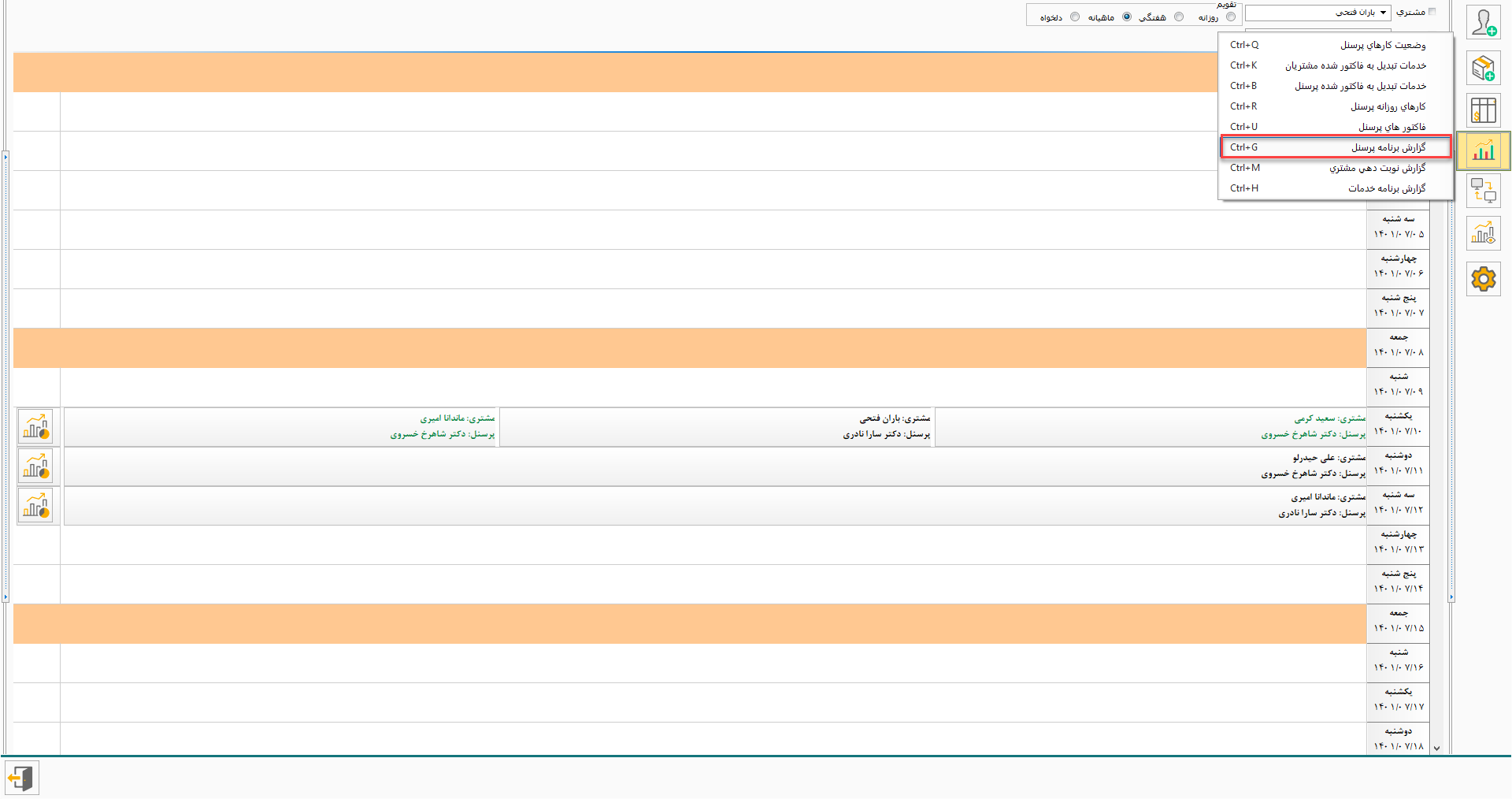Open the orange gear settings icon
The width and height of the screenshot is (1512, 799).
(x=1484, y=279)
